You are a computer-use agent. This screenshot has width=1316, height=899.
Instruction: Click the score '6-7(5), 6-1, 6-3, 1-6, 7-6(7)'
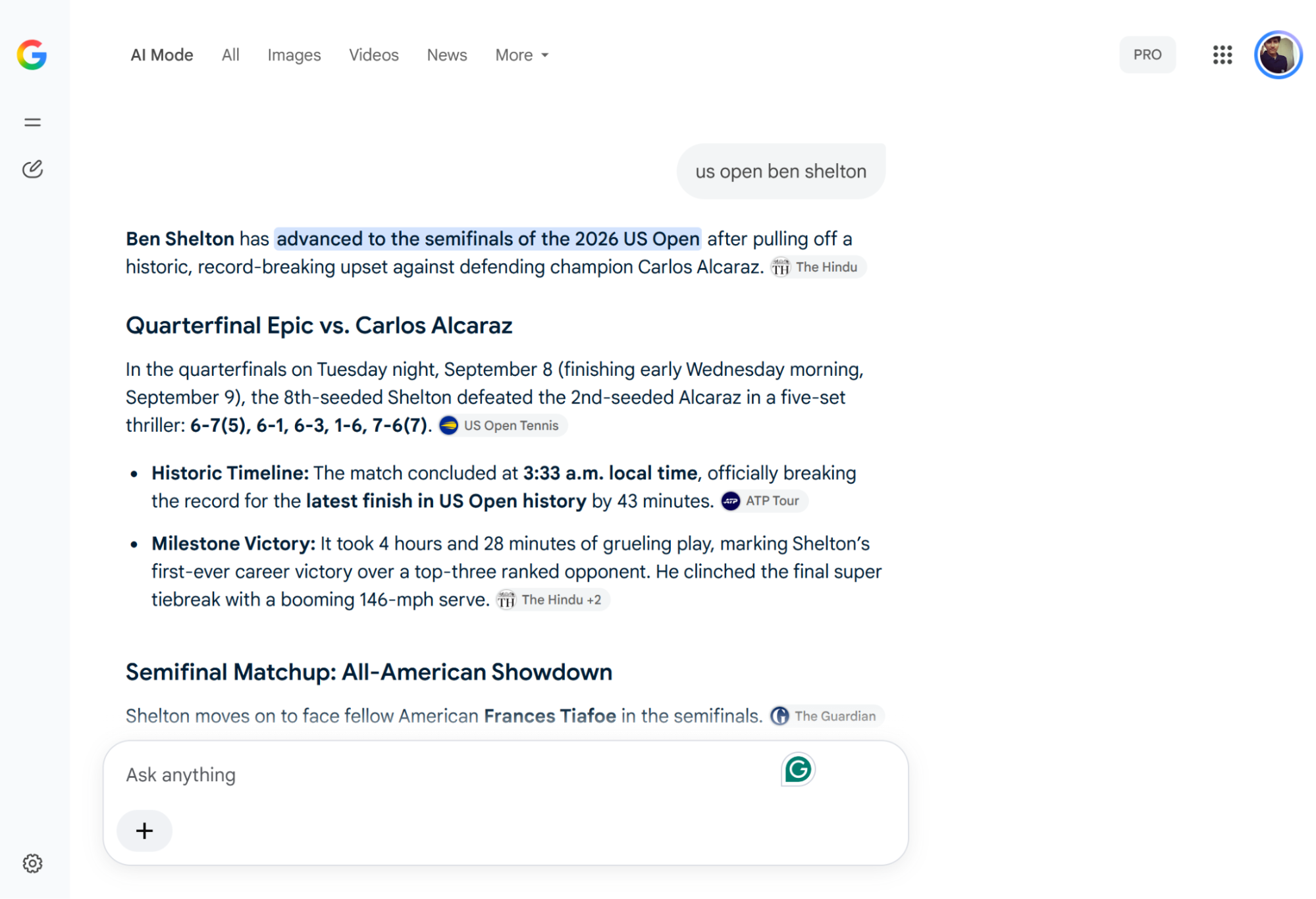[309, 425]
